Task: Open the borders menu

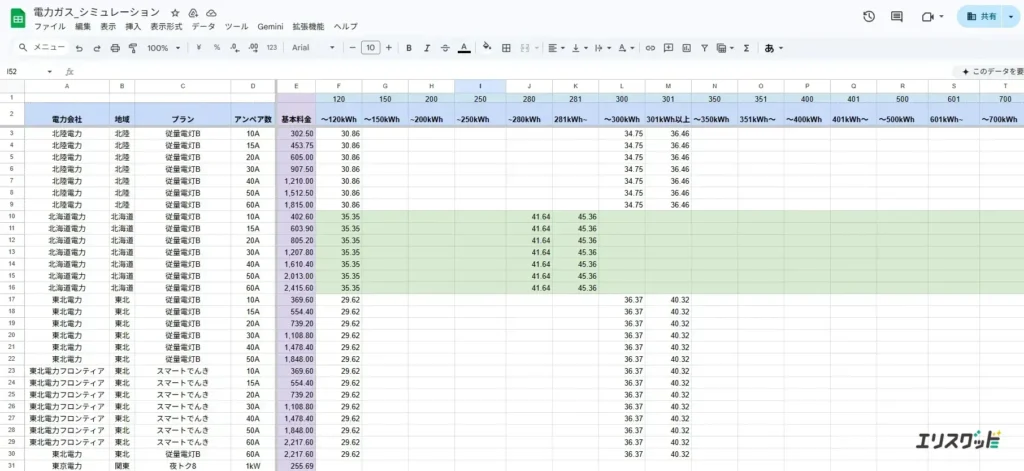Action: (505, 48)
